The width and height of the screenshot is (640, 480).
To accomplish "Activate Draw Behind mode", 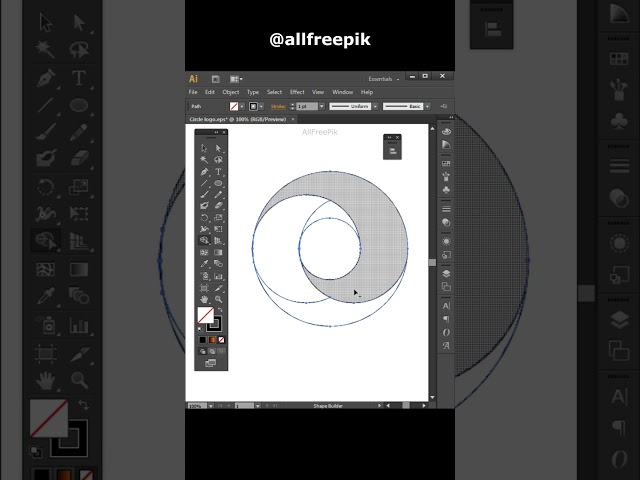I will tap(212, 351).
